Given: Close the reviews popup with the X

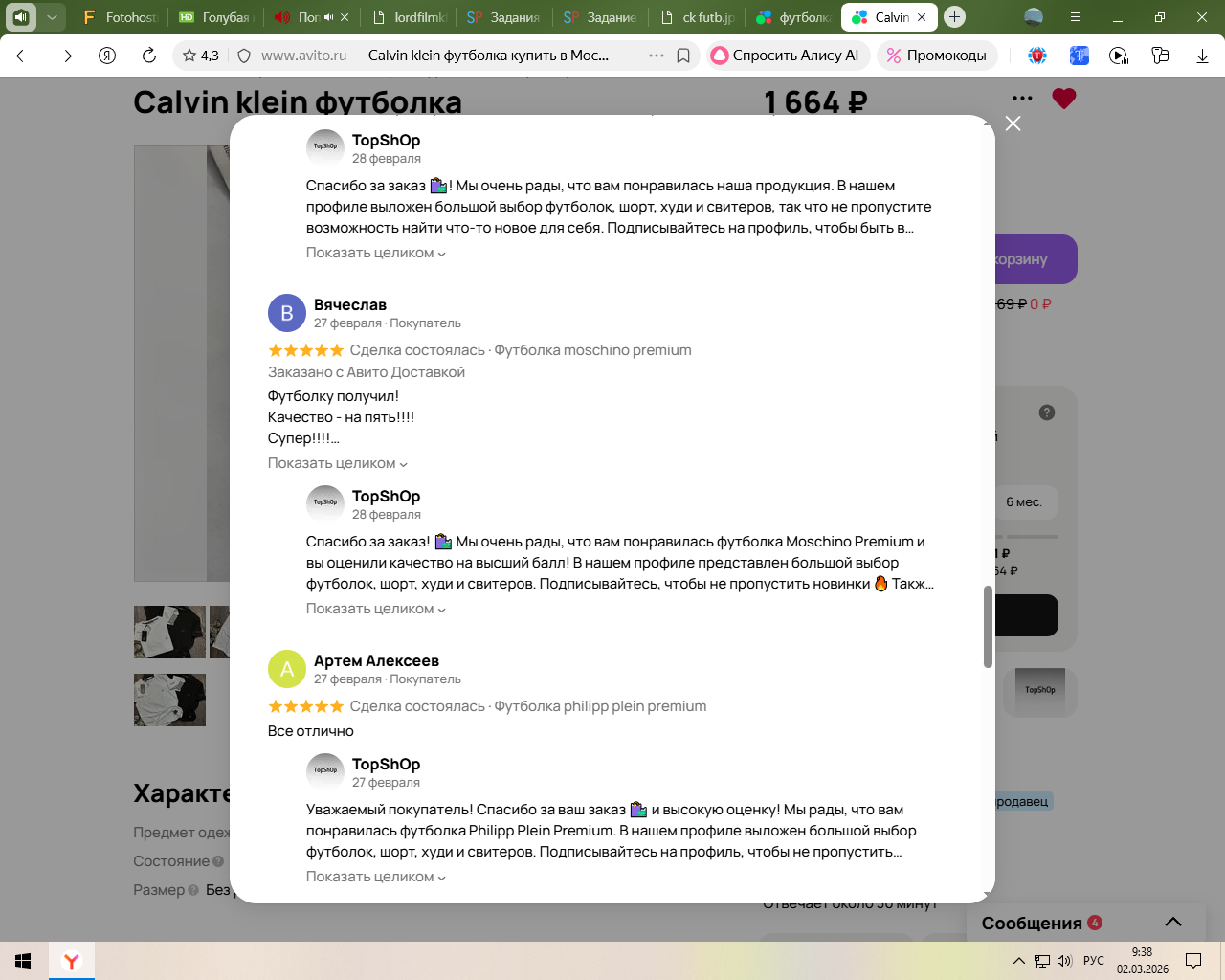Looking at the screenshot, I should click(x=1013, y=123).
